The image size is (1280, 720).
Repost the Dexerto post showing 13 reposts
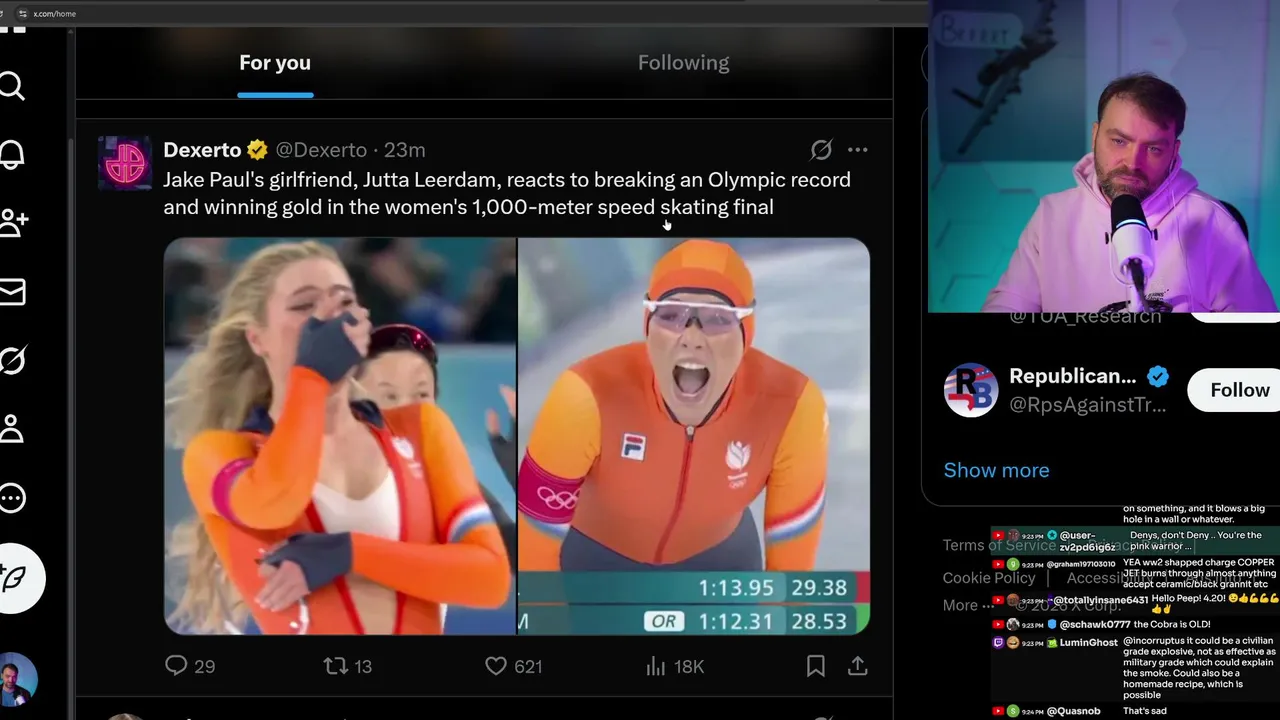coord(348,666)
